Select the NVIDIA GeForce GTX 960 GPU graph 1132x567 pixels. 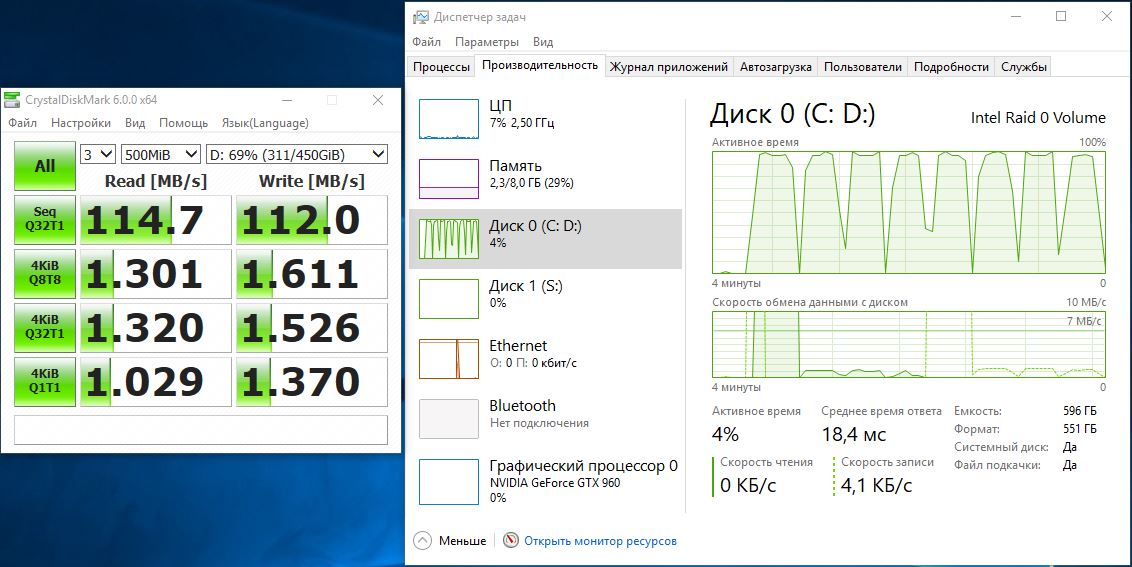pos(448,482)
